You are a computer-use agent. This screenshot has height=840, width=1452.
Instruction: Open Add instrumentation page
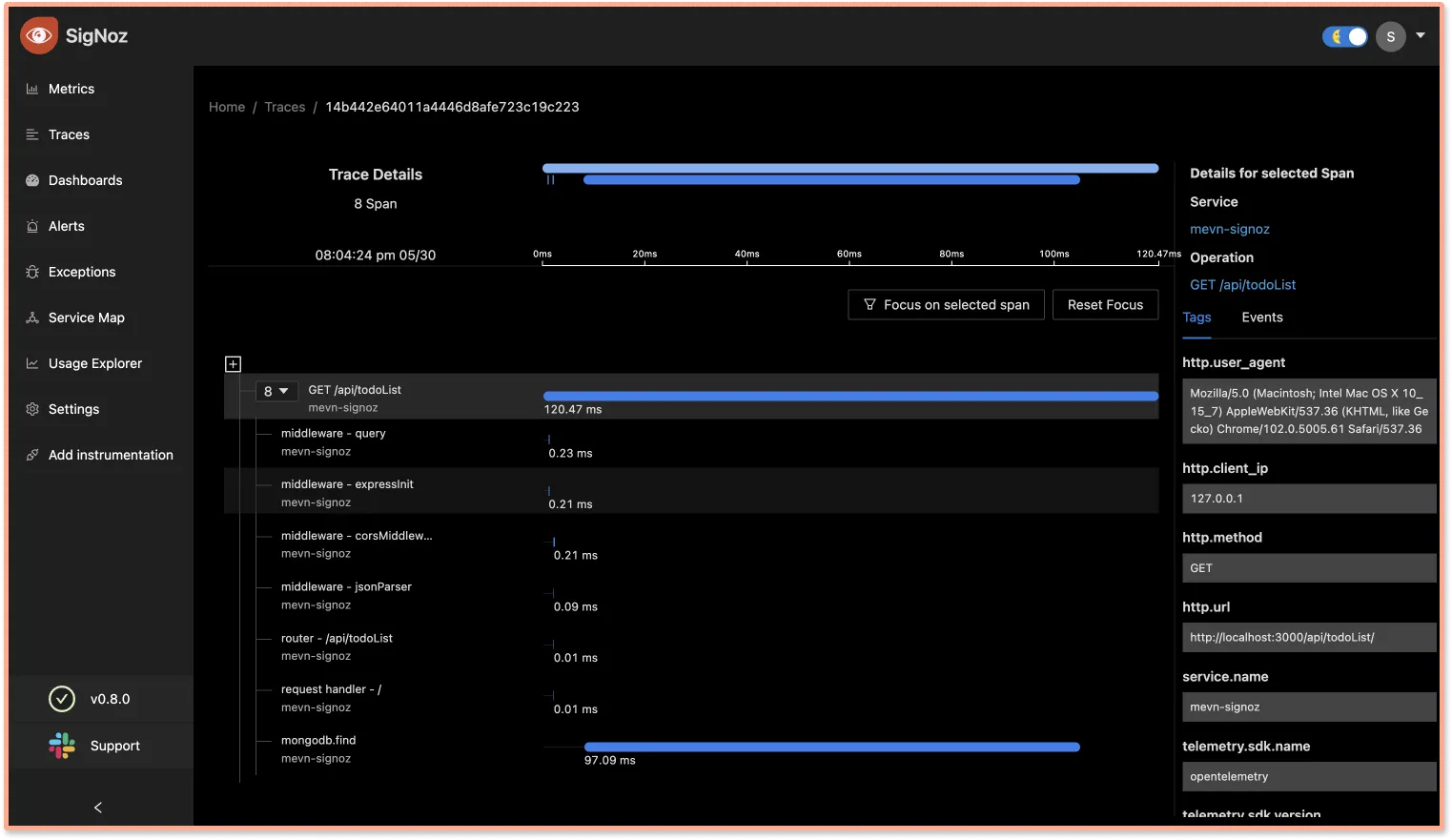[x=111, y=455]
